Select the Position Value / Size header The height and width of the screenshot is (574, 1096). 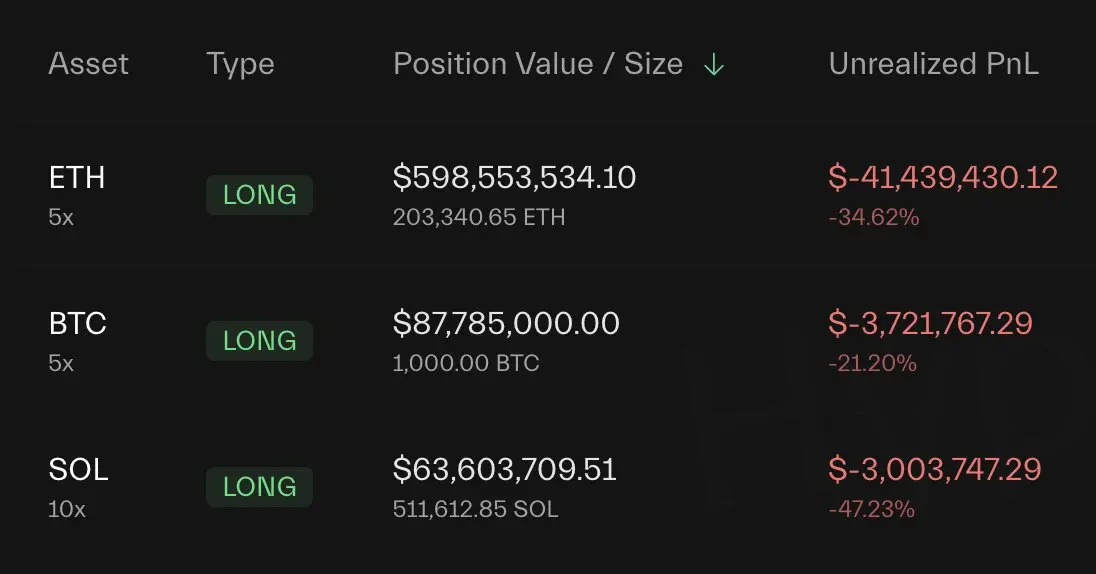(x=537, y=64)
